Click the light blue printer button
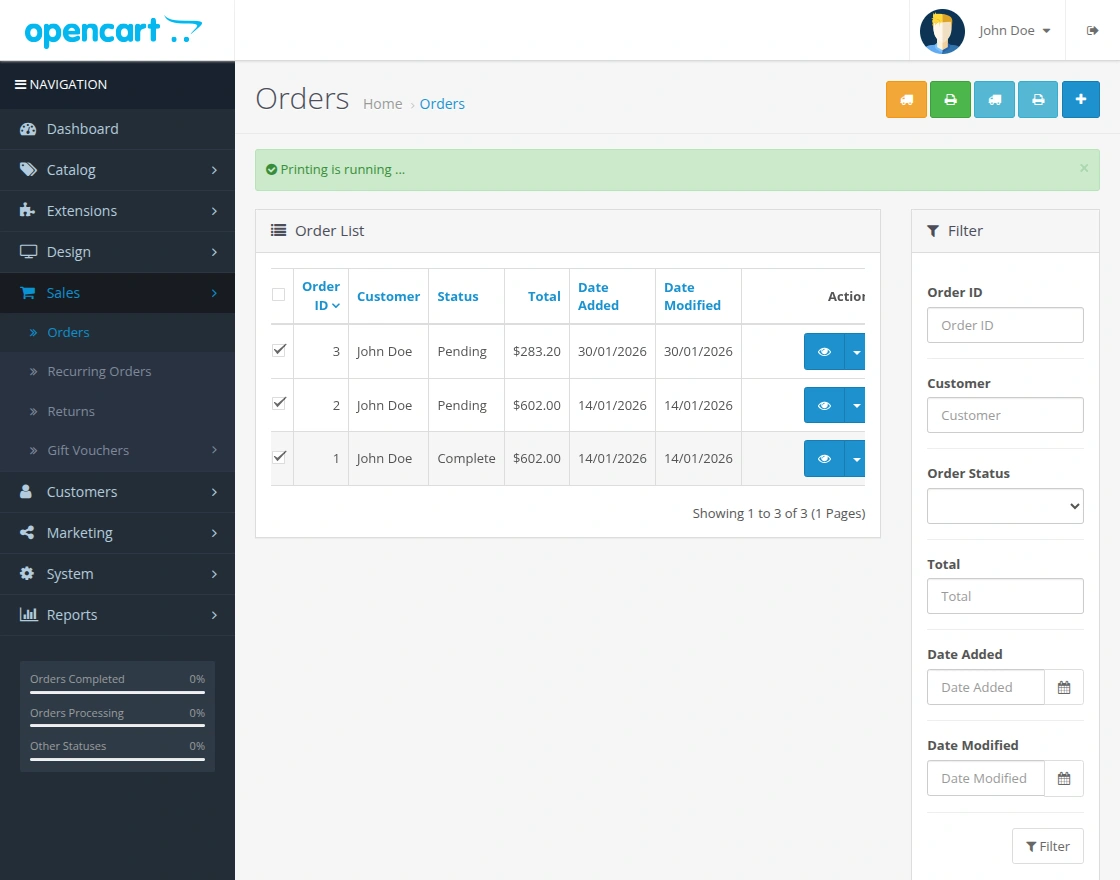 coord(1038,99)
